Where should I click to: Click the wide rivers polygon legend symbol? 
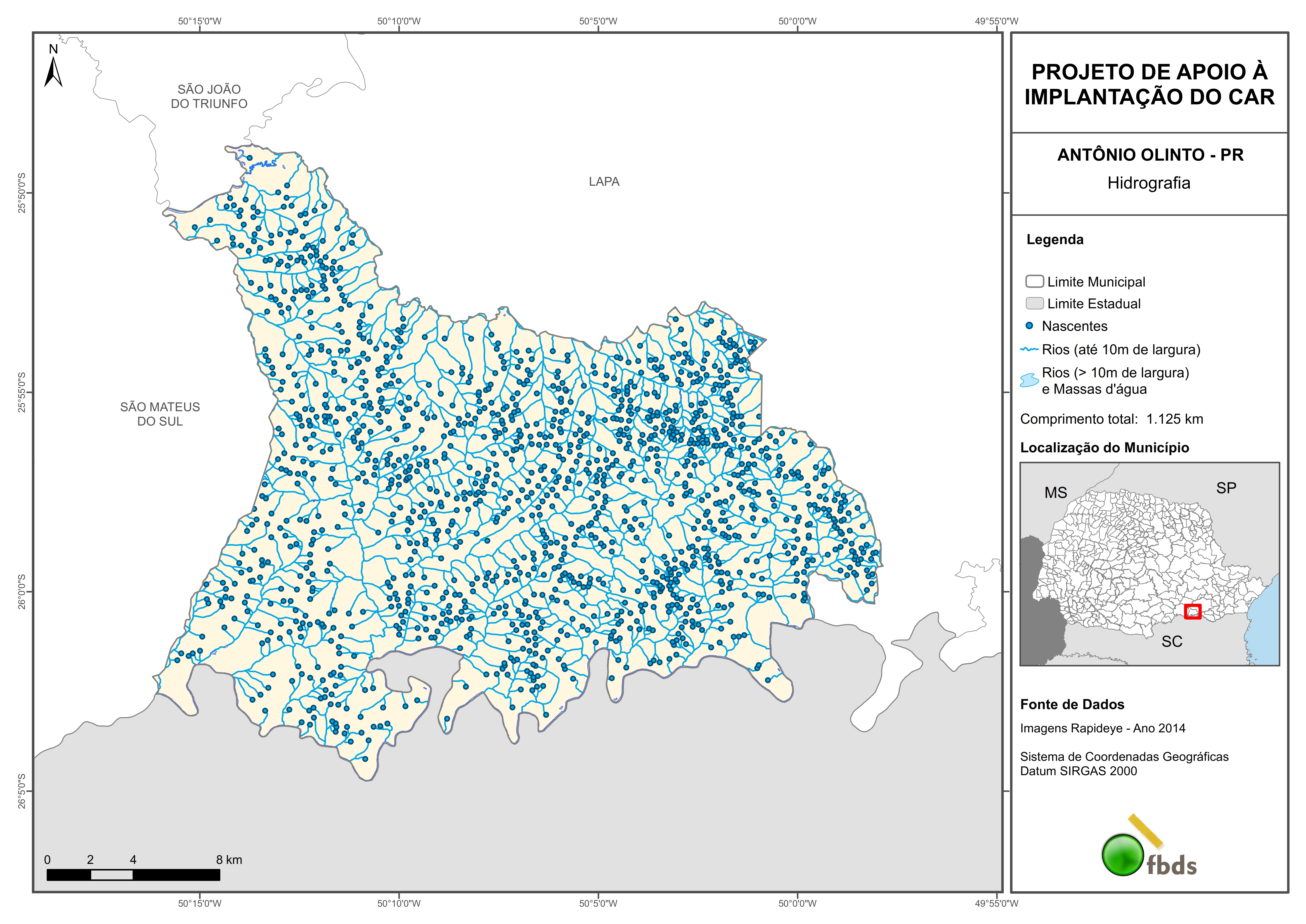[1029, 380]
